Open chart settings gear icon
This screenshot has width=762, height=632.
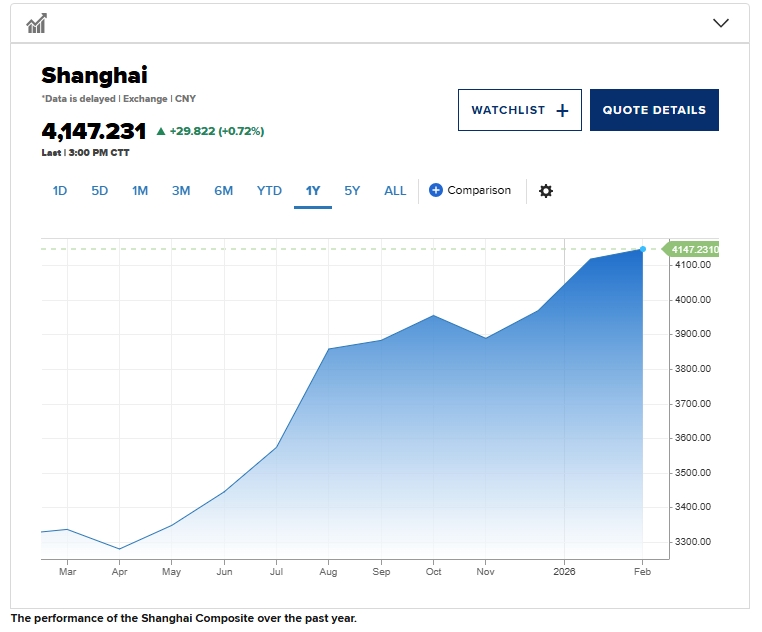coord(545,191)
